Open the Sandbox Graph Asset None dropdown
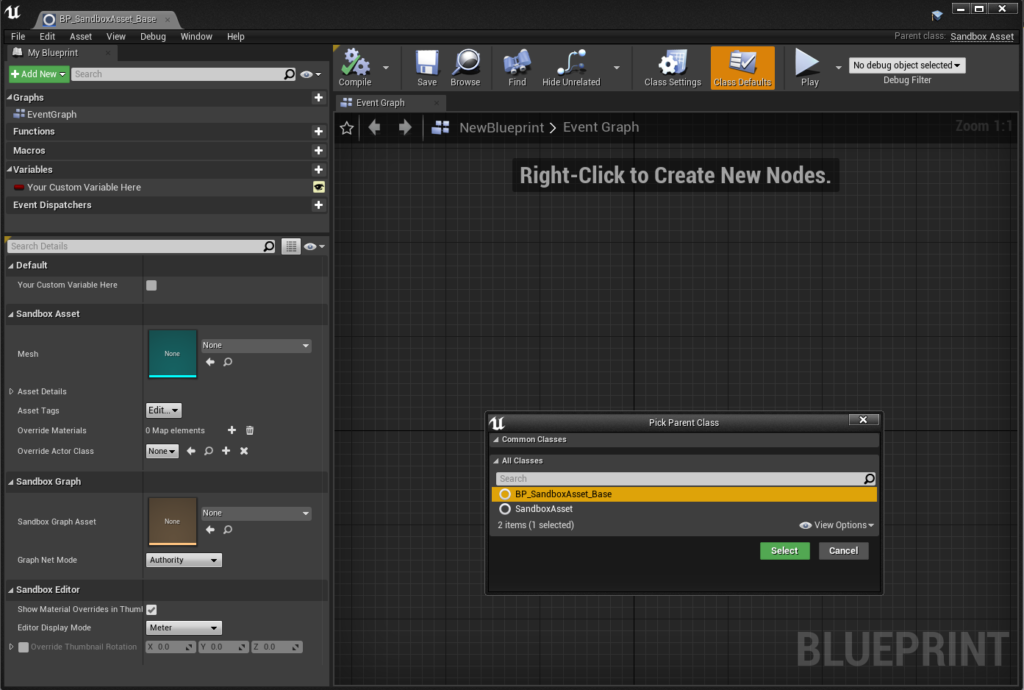 255,513
